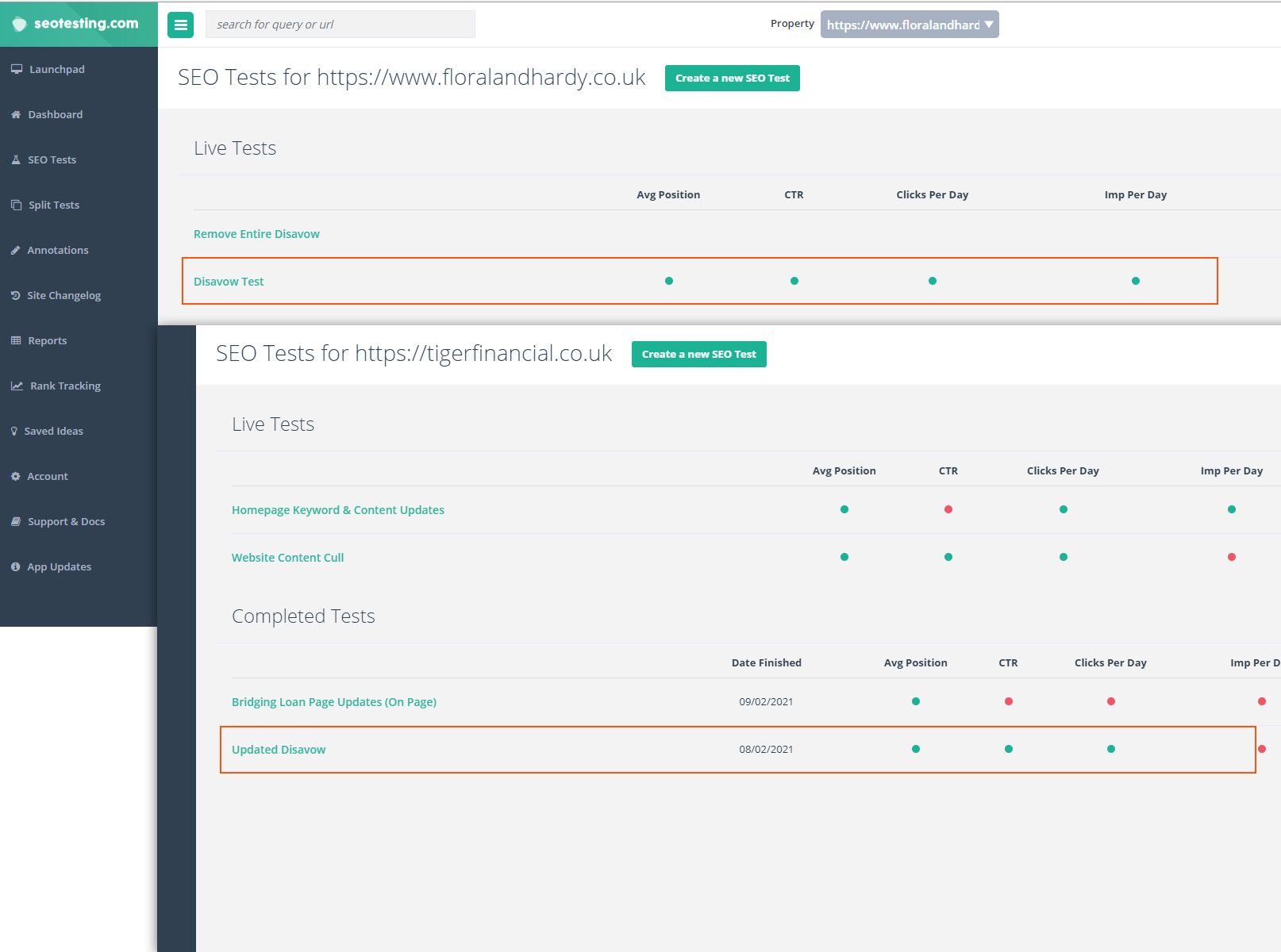This screenshot has height=952, width=1281.
Task: Click Disavow Test Imp Per Day dot
Action: coord(1136,281)
